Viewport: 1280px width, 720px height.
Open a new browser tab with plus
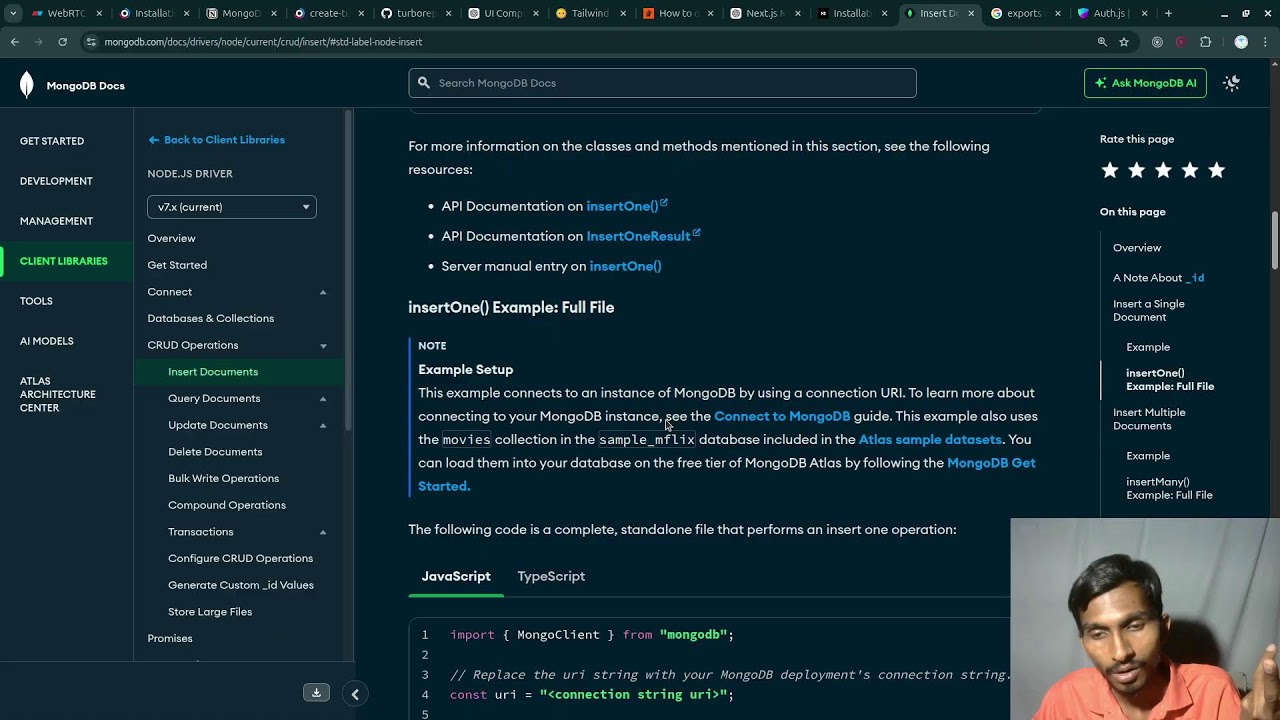coord(1168,13)
